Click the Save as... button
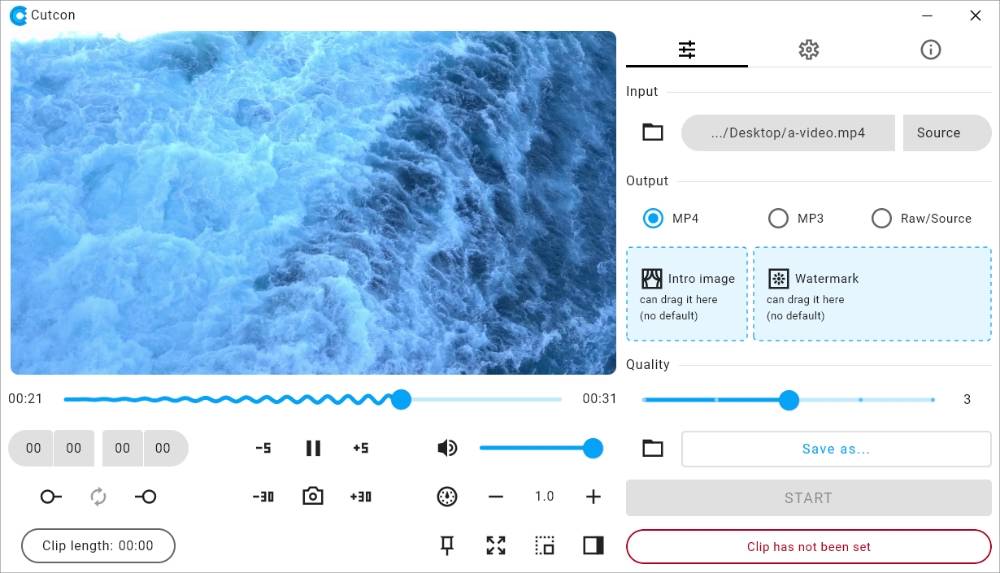 click(836, 449)
